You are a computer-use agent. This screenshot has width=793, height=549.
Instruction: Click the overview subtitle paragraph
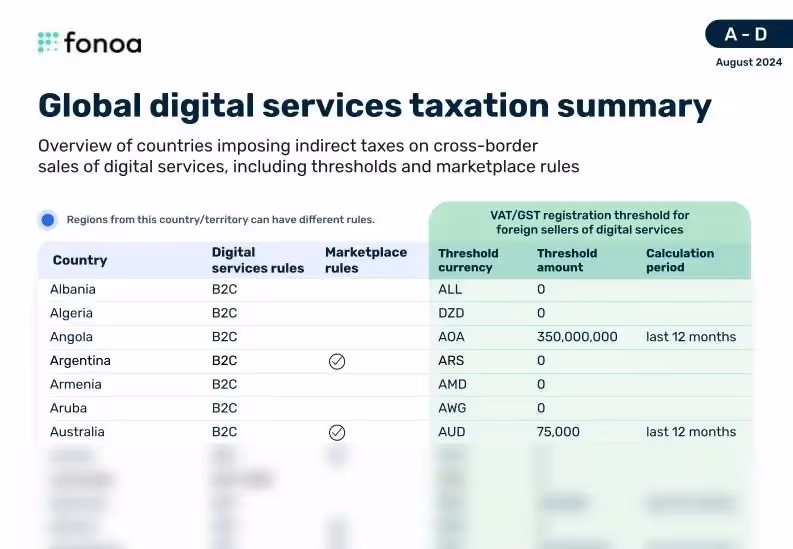[309, 156]
